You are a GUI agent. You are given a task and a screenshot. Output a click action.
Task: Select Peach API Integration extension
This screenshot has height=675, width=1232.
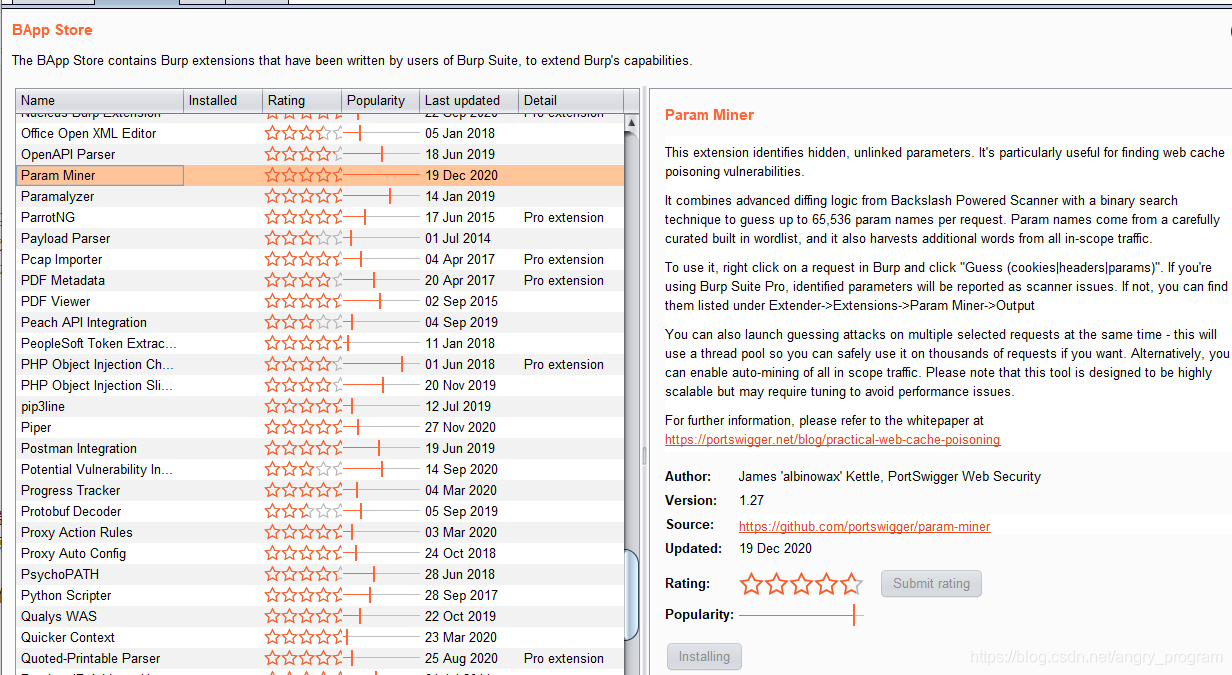[x=320, y=322]
